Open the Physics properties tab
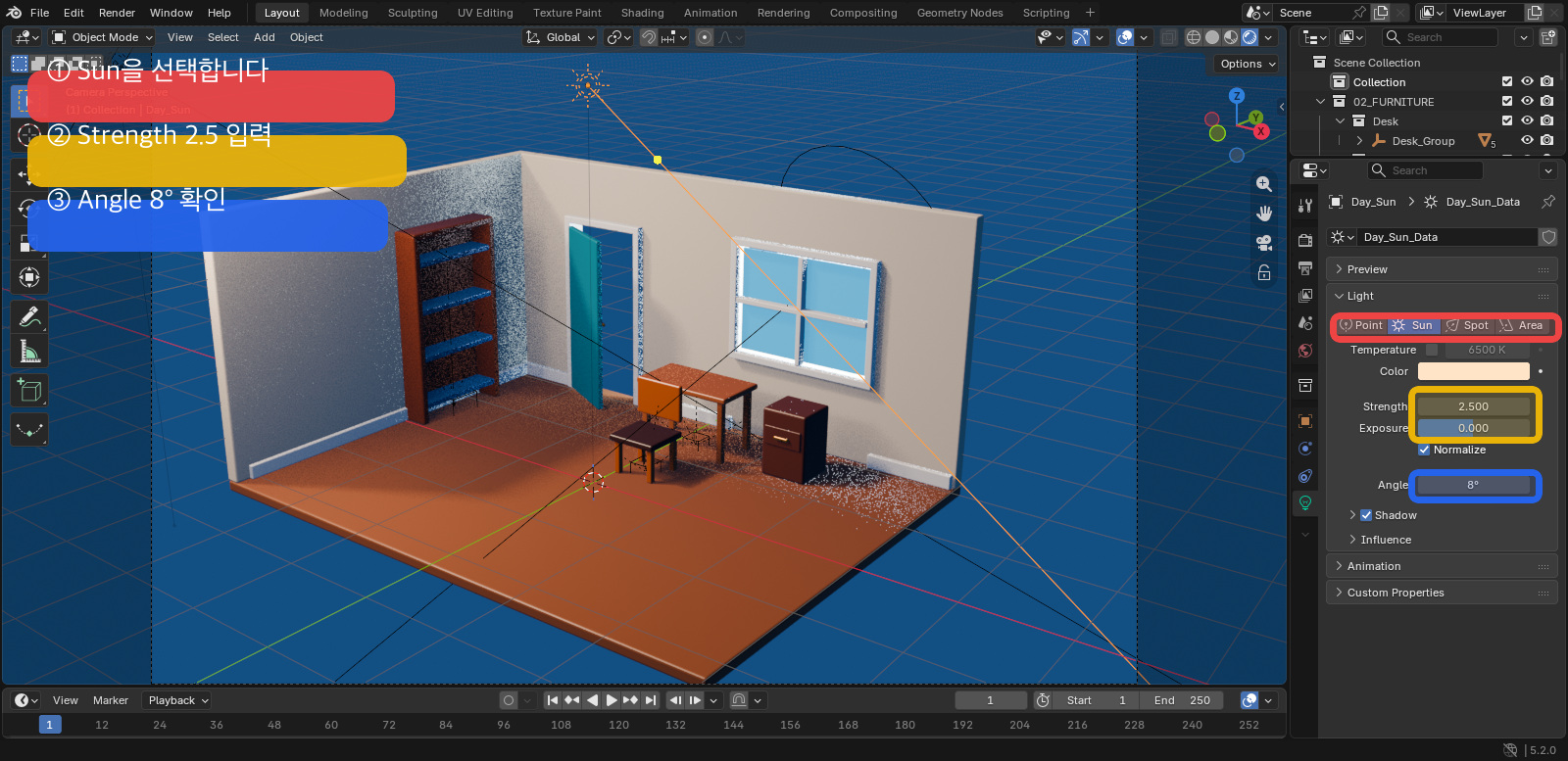Image resolution: width=1568 pixels, height=761 pixels. coord(1305,449)
